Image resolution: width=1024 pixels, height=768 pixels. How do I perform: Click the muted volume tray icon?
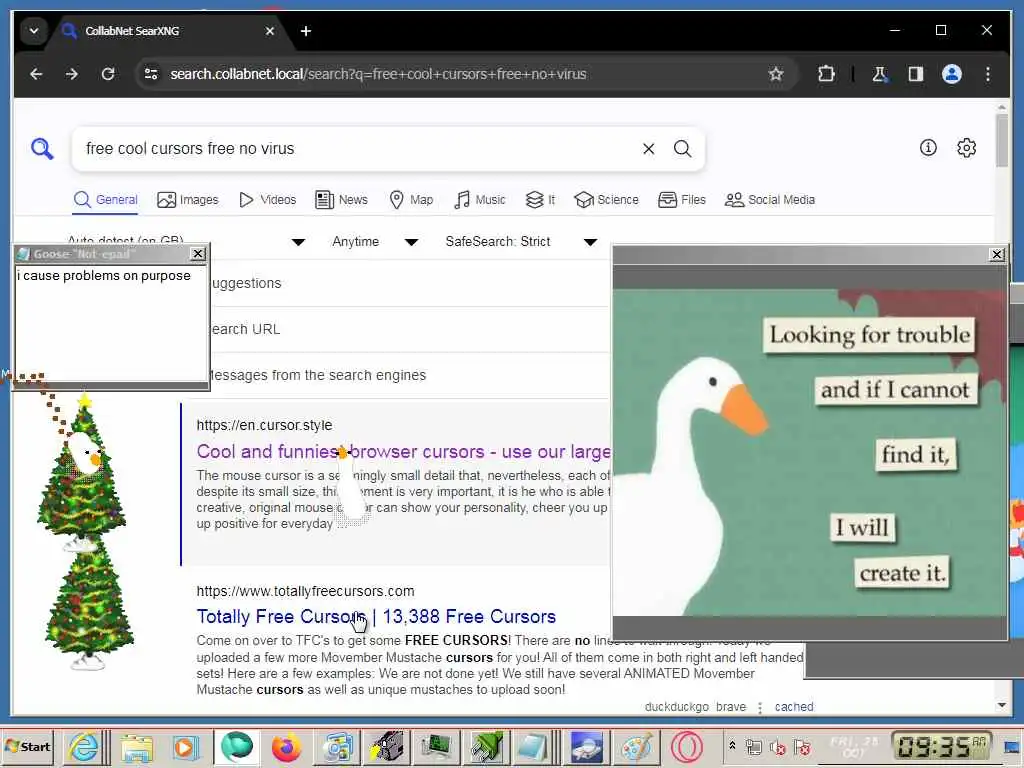777,747
